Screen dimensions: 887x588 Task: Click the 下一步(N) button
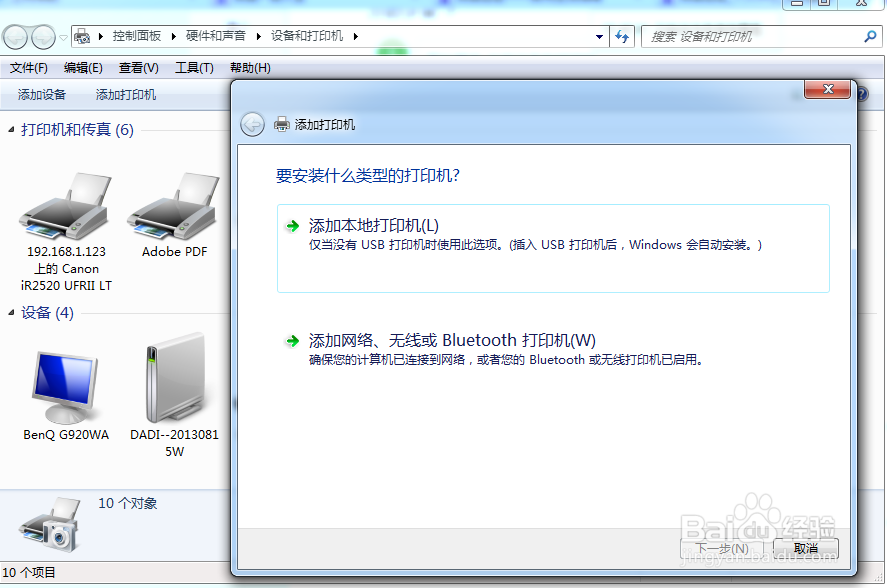coord(722,548)
